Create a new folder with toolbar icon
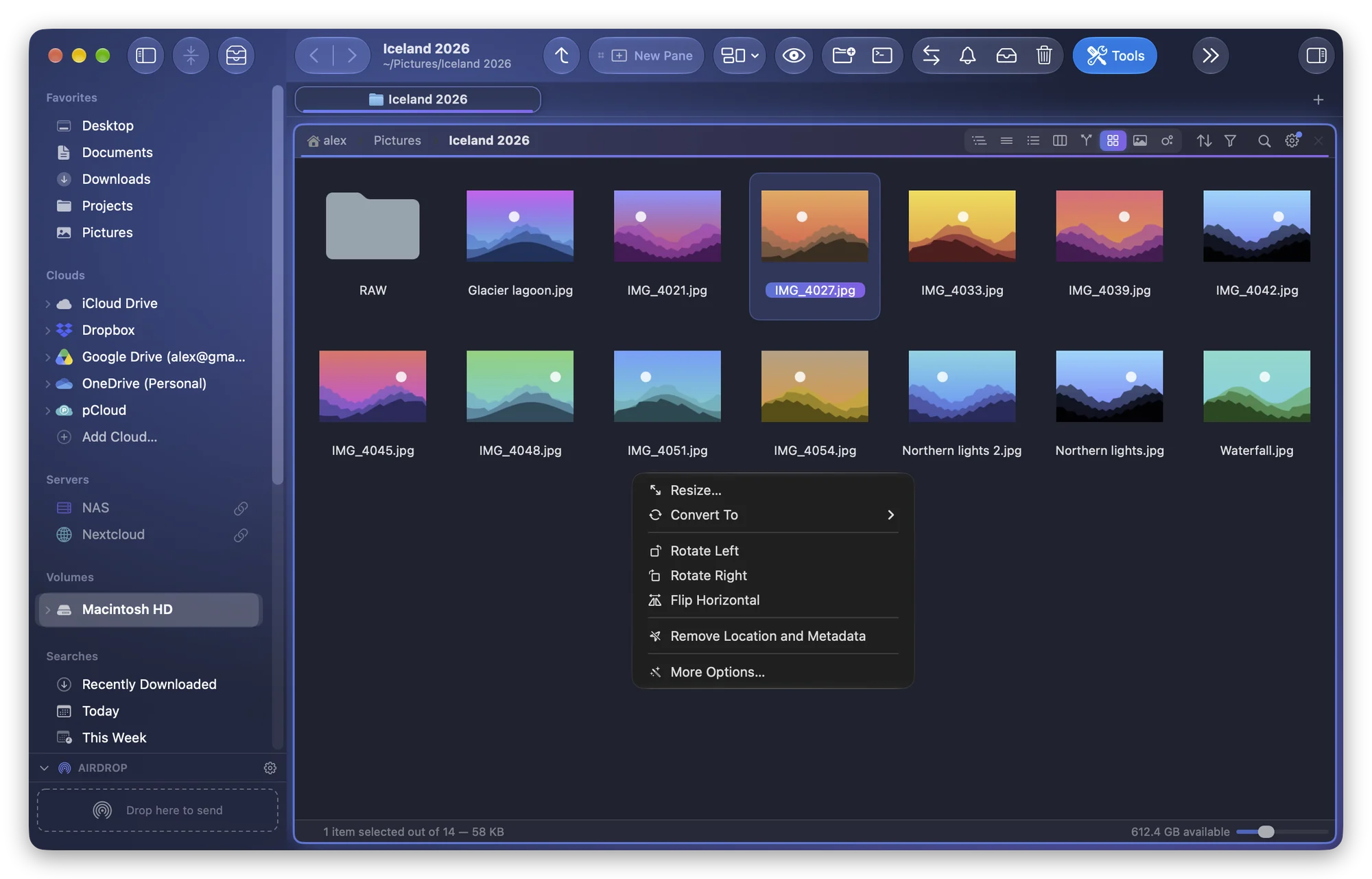Image resolution: width=1372 pixels, height=879 pixels. 843,56
